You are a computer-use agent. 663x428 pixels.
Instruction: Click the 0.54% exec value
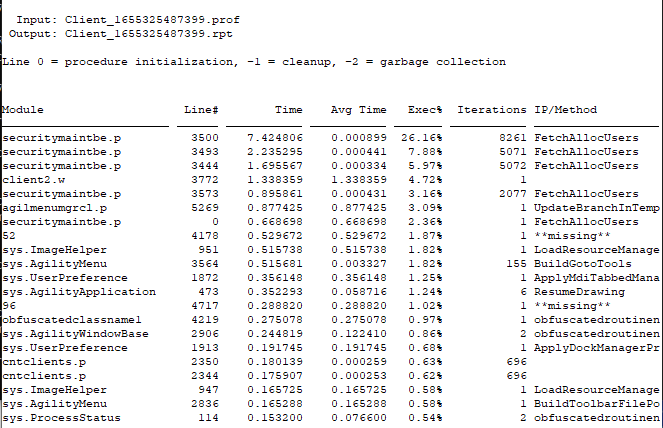tap(425, 418)
